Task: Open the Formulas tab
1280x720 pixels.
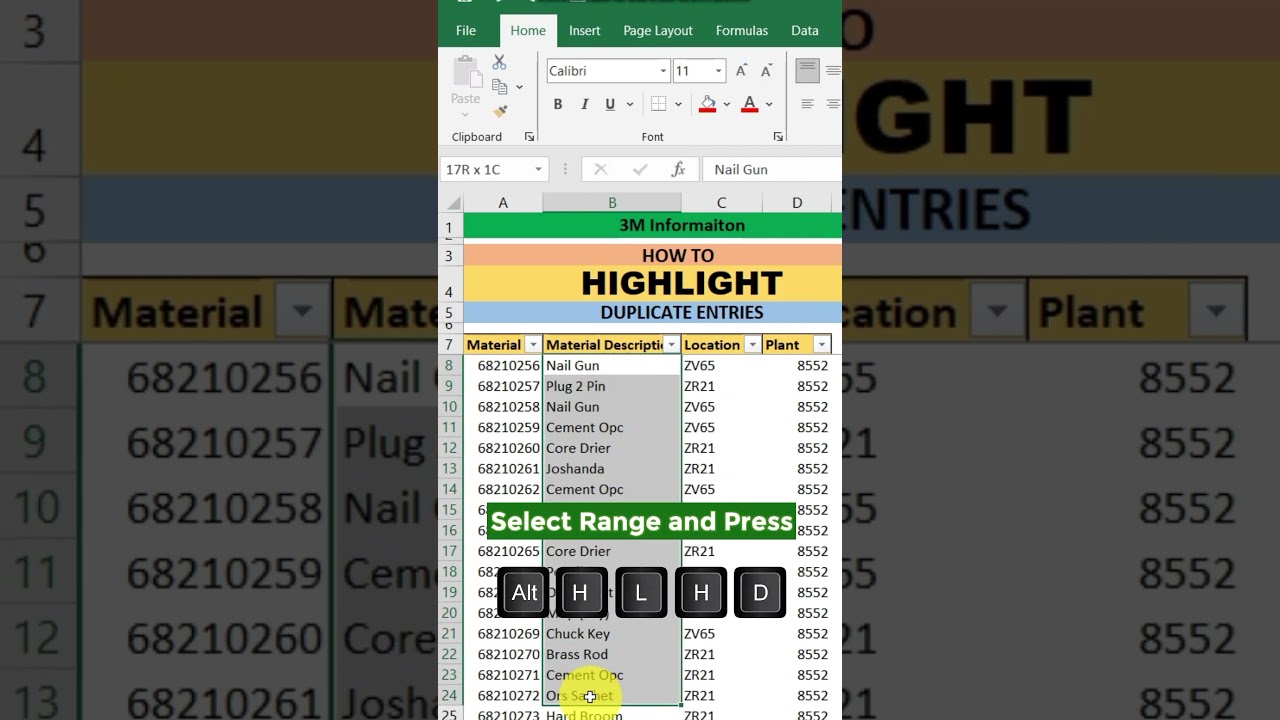Action: point(742,31)
